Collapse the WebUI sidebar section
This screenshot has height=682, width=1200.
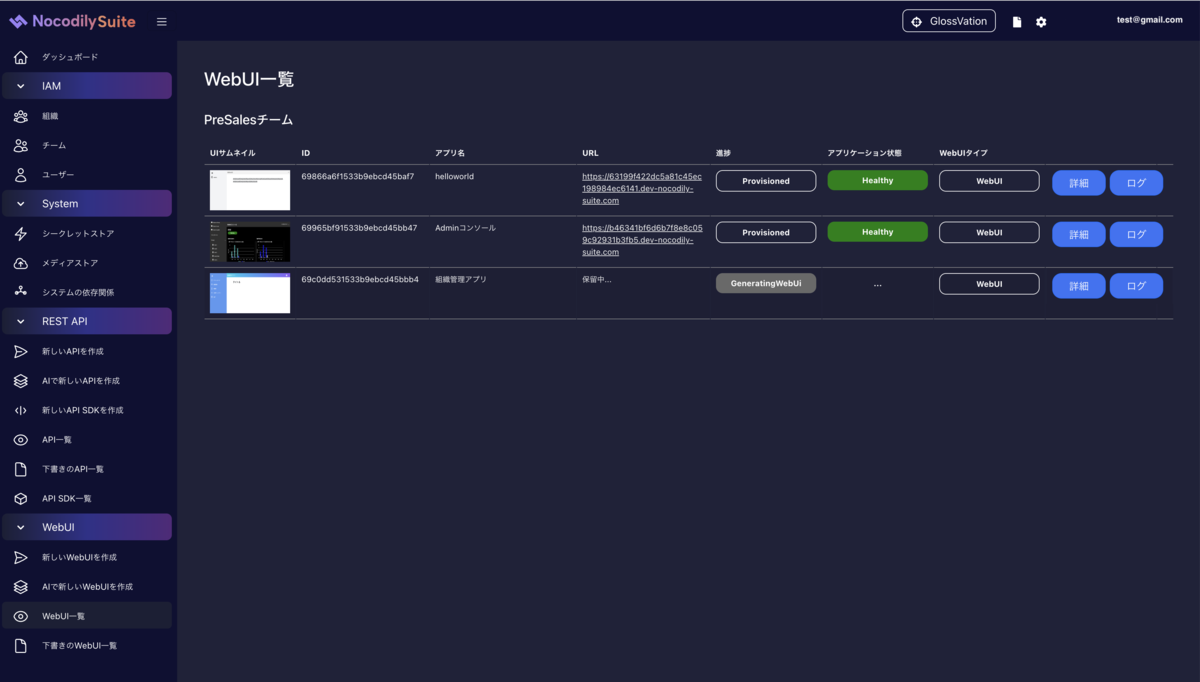(87, 527)
